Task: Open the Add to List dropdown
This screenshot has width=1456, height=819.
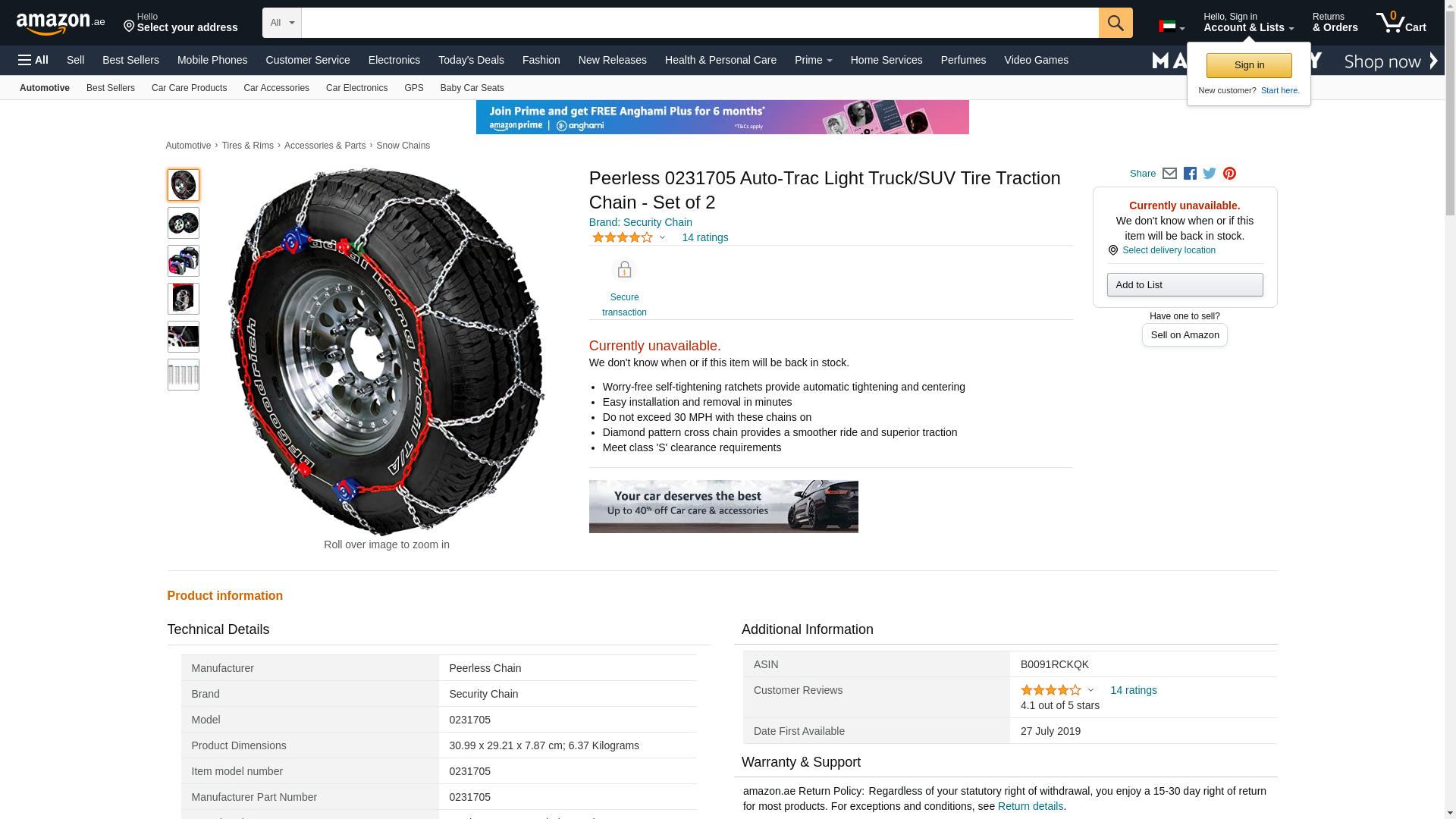Action: tap(1185, 285)
